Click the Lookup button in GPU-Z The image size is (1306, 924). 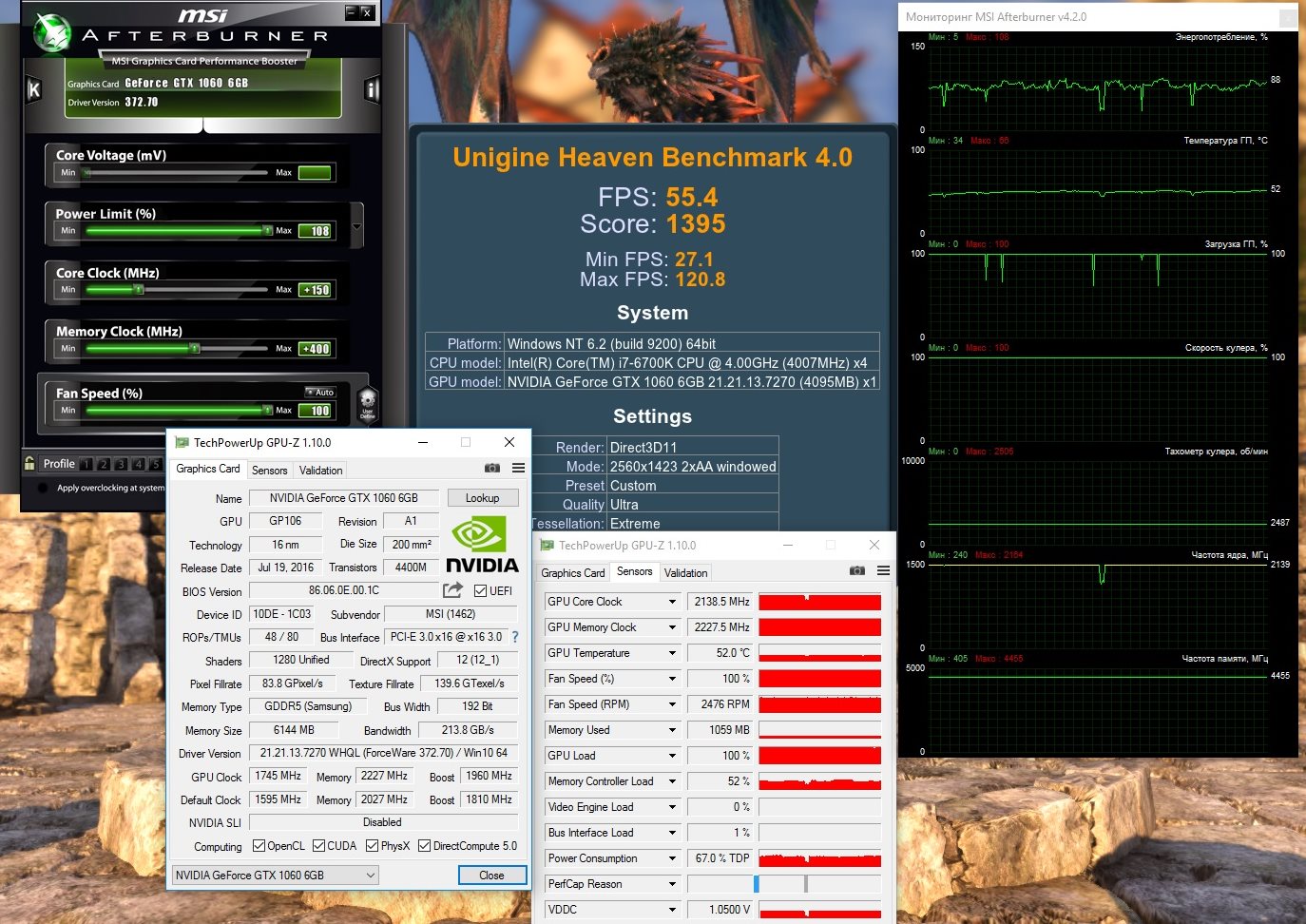(482, 498)
